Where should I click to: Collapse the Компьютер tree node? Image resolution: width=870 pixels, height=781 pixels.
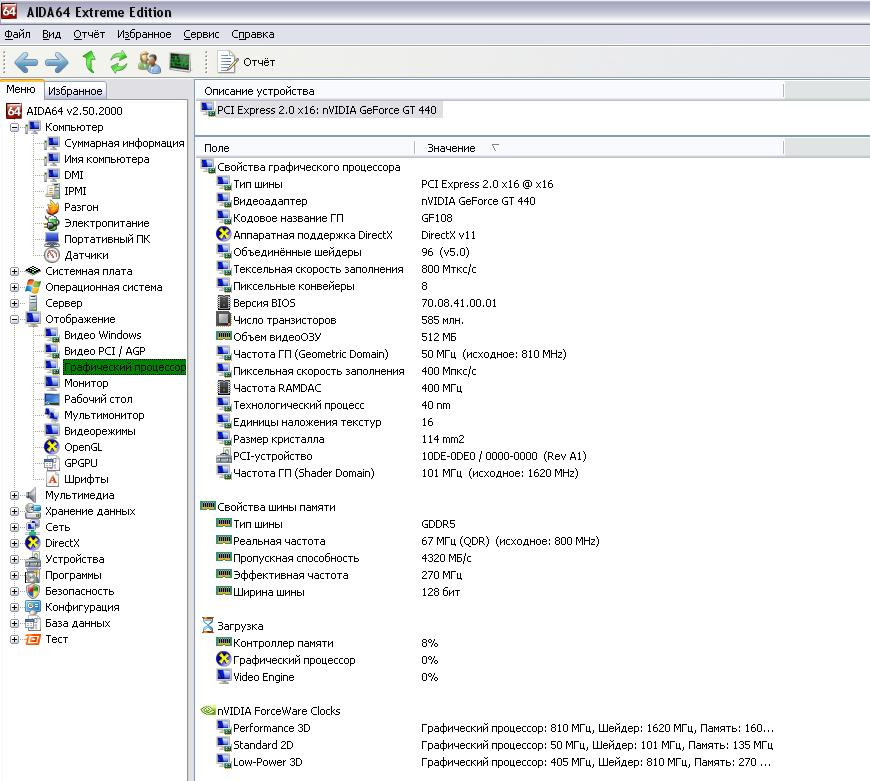14,128
